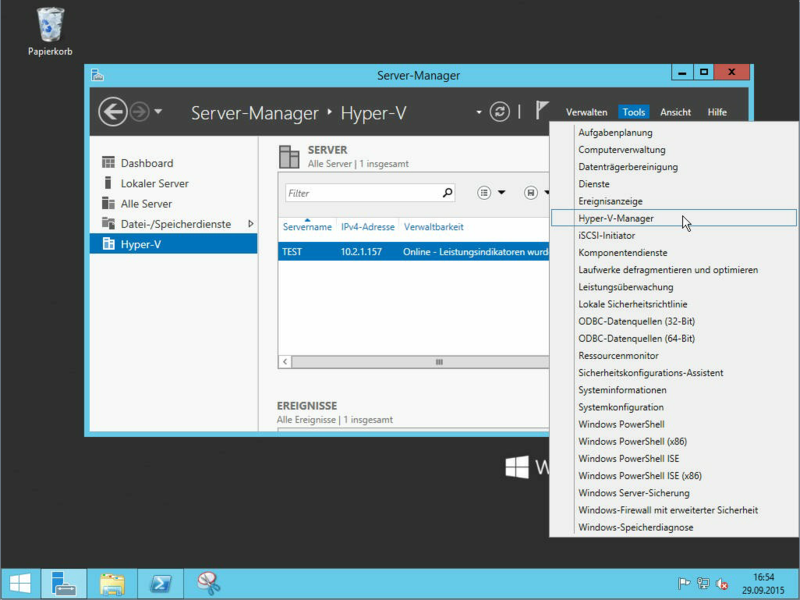Click the back arrow navigation button
Screen dimensions: 800x600
tap(113, 111)
